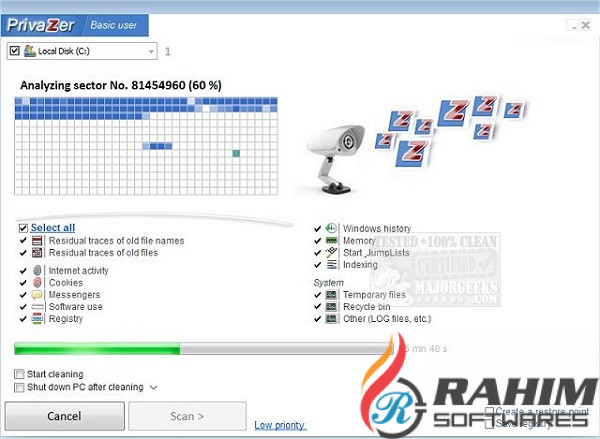This screenshot has height=439, width=600.
Task: Click the Local Disk drive icon
Action: pyautogui.click(x=30, y=51)
